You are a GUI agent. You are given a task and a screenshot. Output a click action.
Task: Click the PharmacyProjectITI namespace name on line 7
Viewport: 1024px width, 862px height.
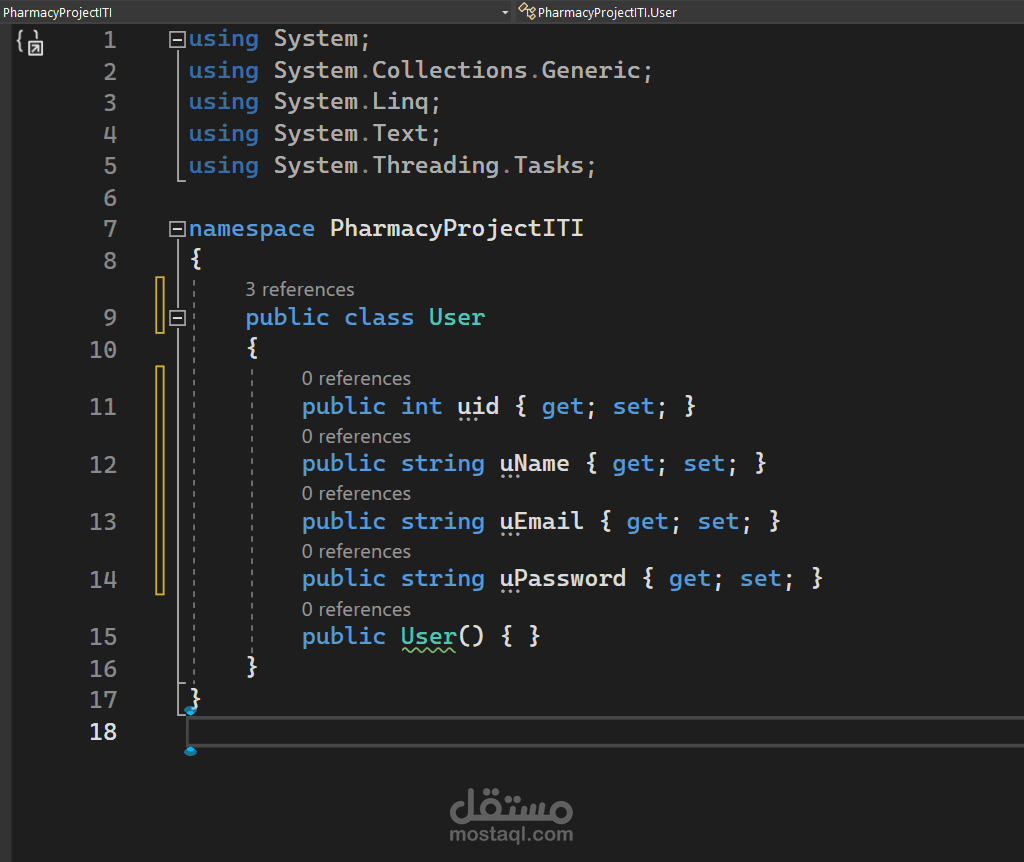(x=456, y=229)
